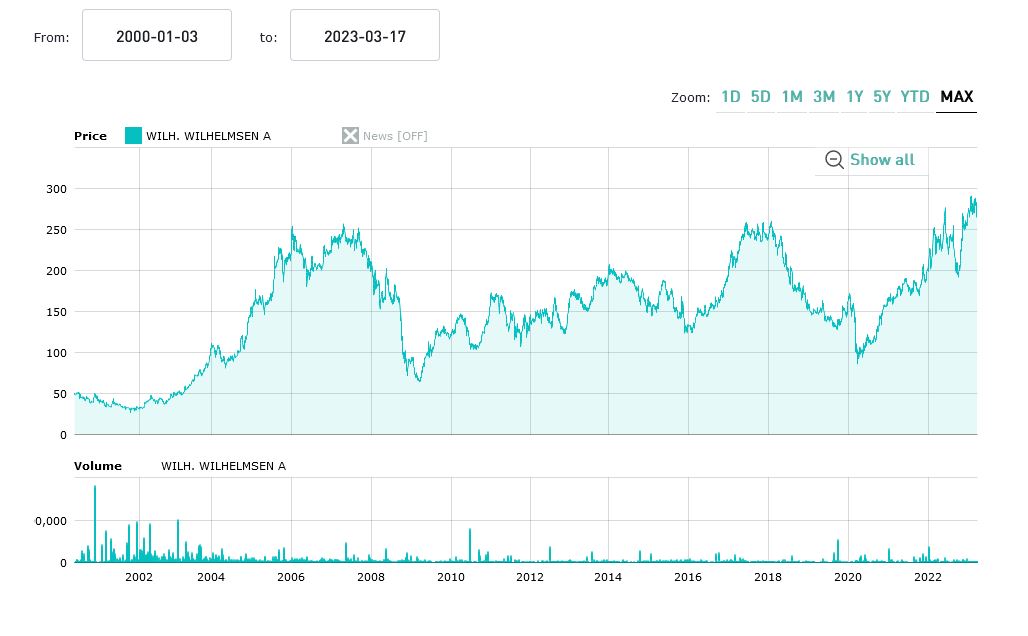Click the teal WILH. WILHELMSEN A swatch

[133, 136]
